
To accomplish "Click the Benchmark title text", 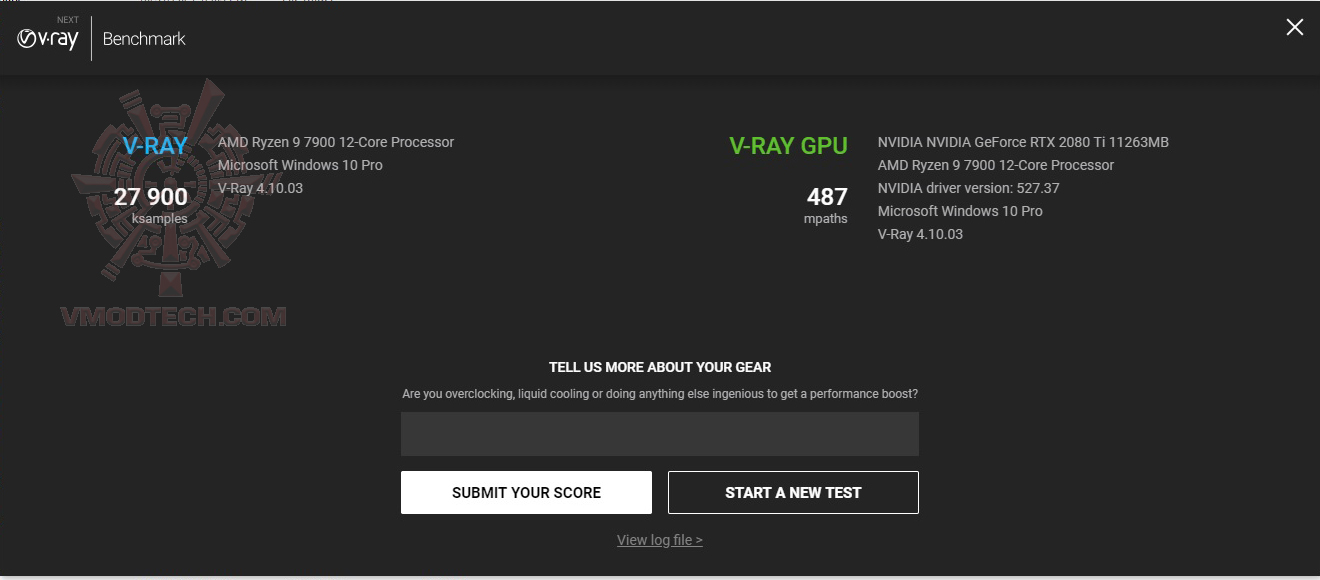I will pyautogui.click(x=144, y=39).
